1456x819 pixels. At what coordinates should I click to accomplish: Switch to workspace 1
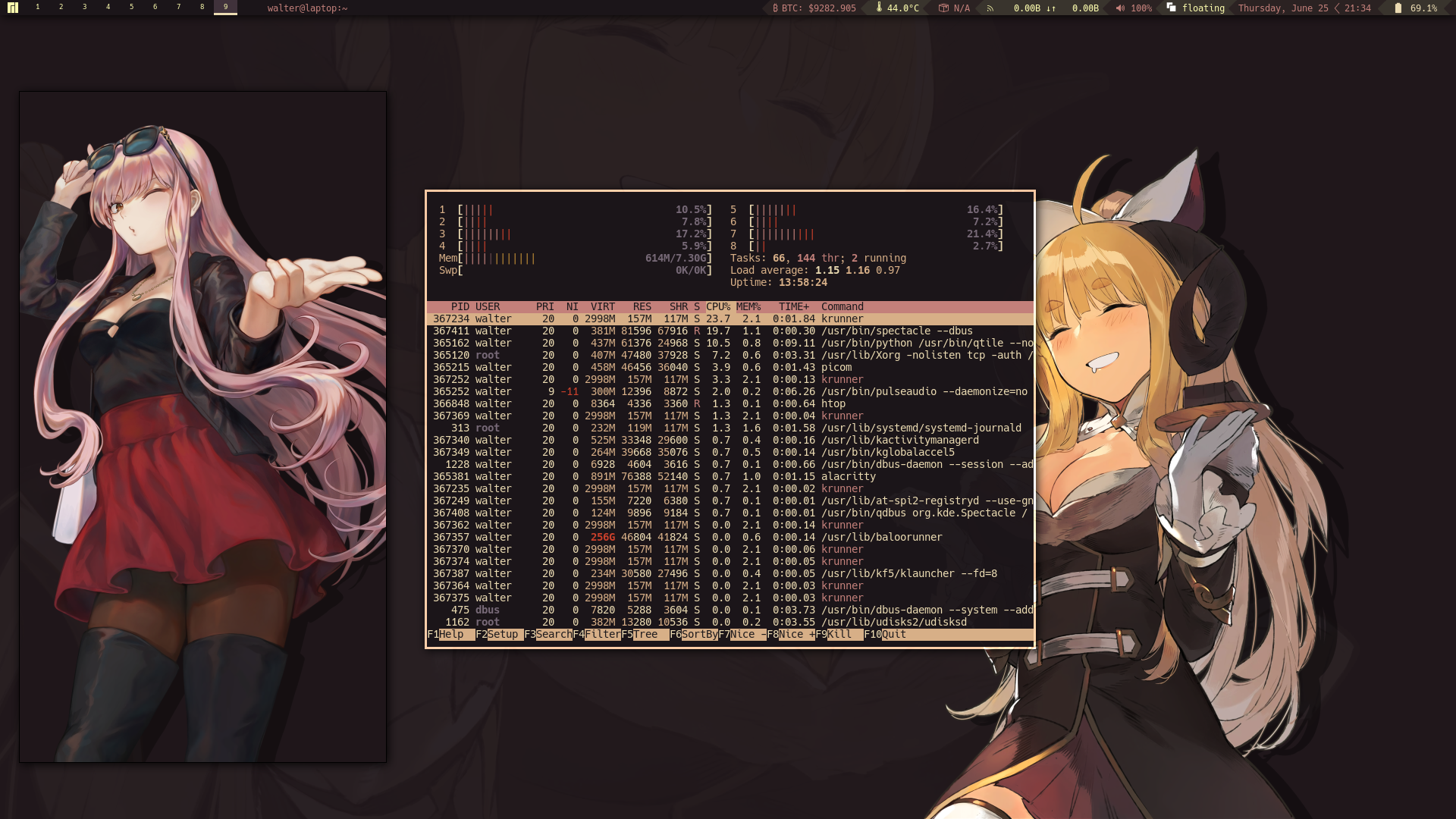point(38,8)
